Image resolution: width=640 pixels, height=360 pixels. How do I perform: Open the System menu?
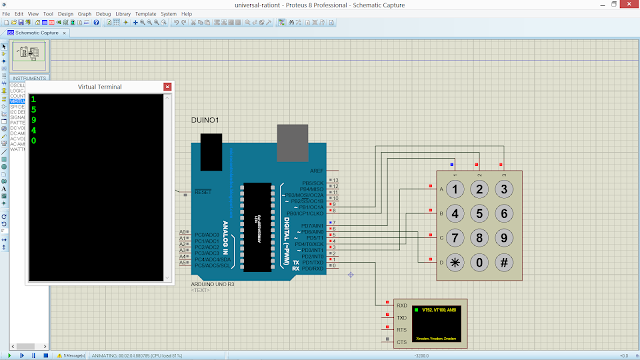pos(169,14)
